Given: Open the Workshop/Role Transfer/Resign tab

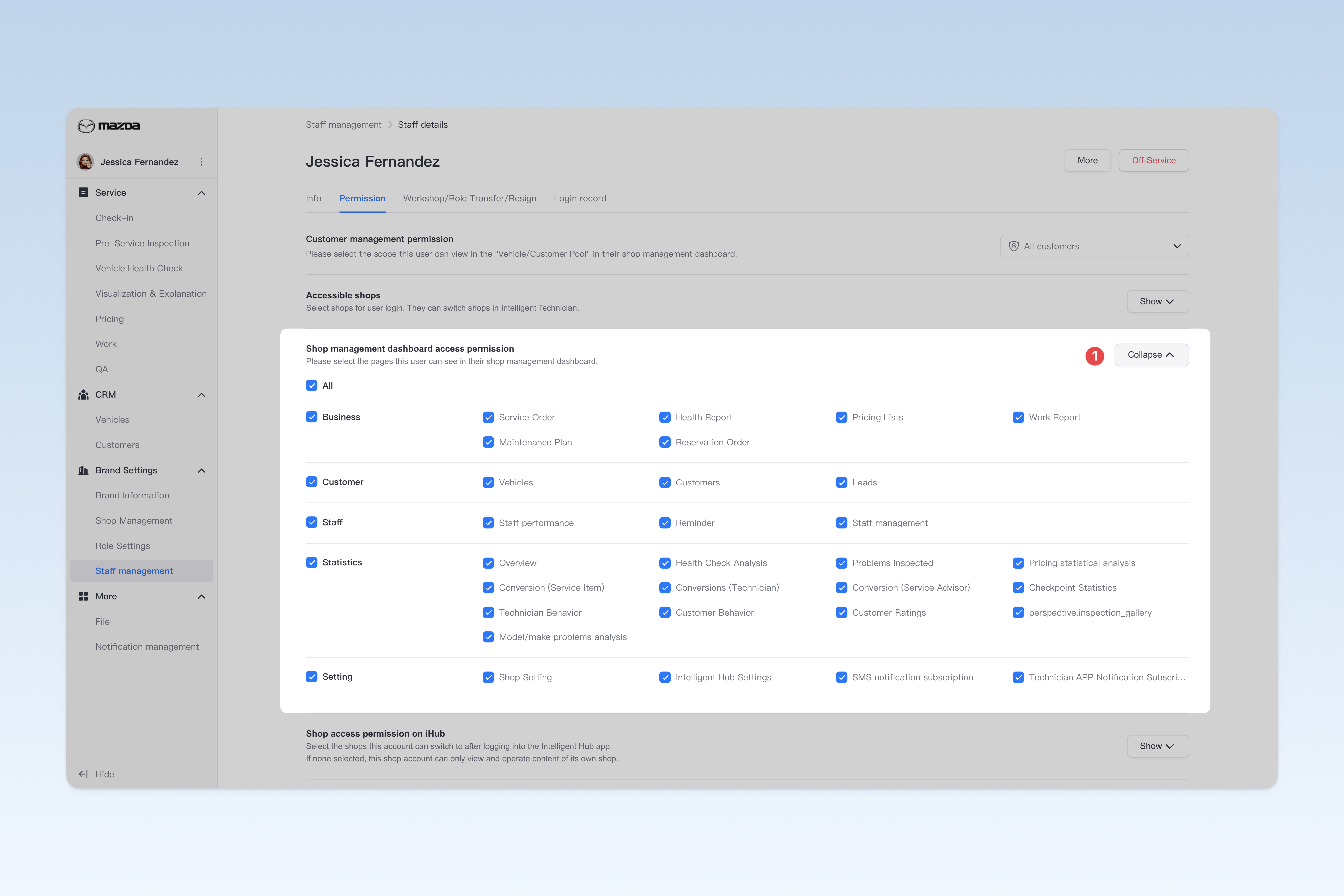Looking at the screenshot, I should point(469,198).
